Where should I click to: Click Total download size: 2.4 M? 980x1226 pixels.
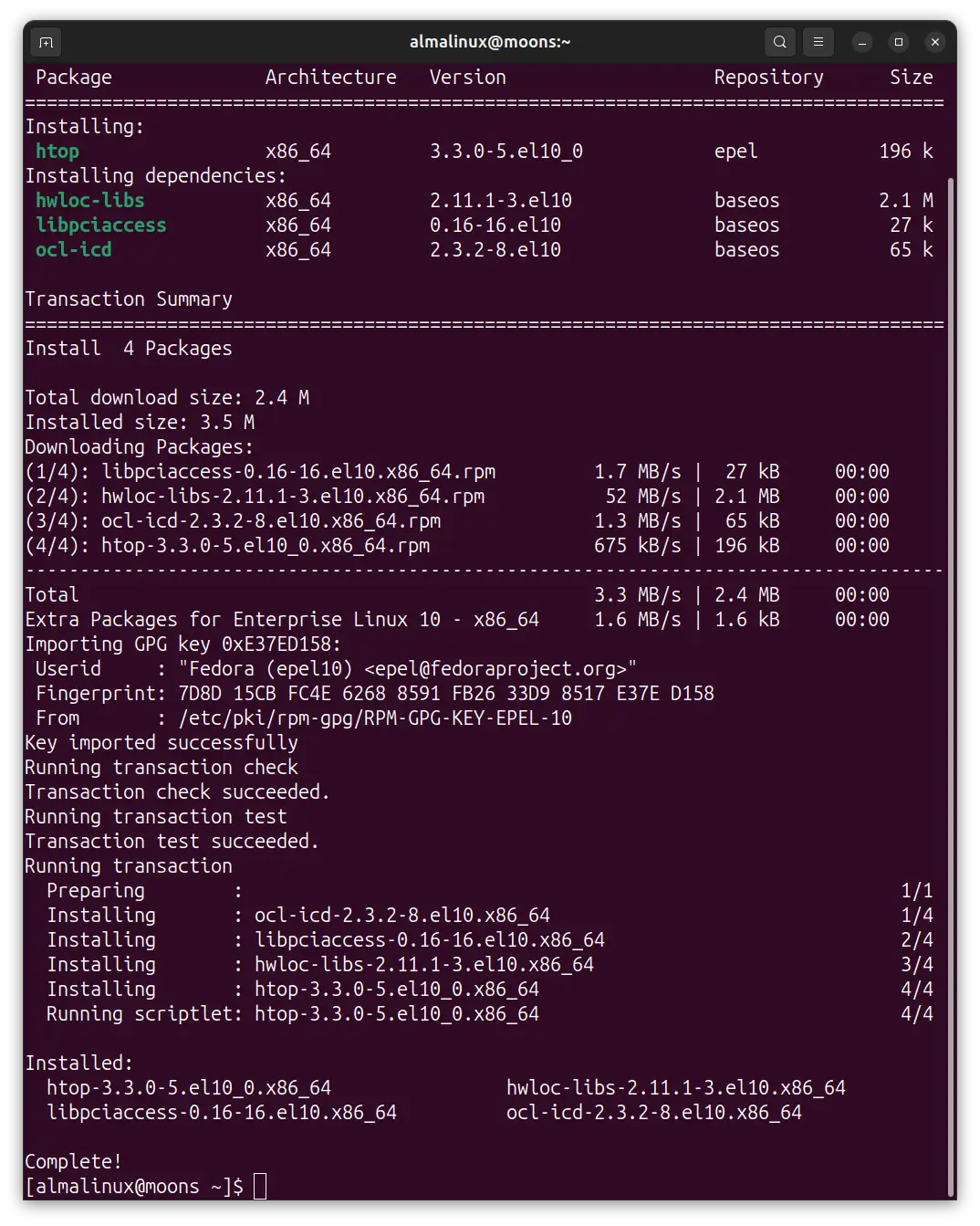click(x=167, y=398)
